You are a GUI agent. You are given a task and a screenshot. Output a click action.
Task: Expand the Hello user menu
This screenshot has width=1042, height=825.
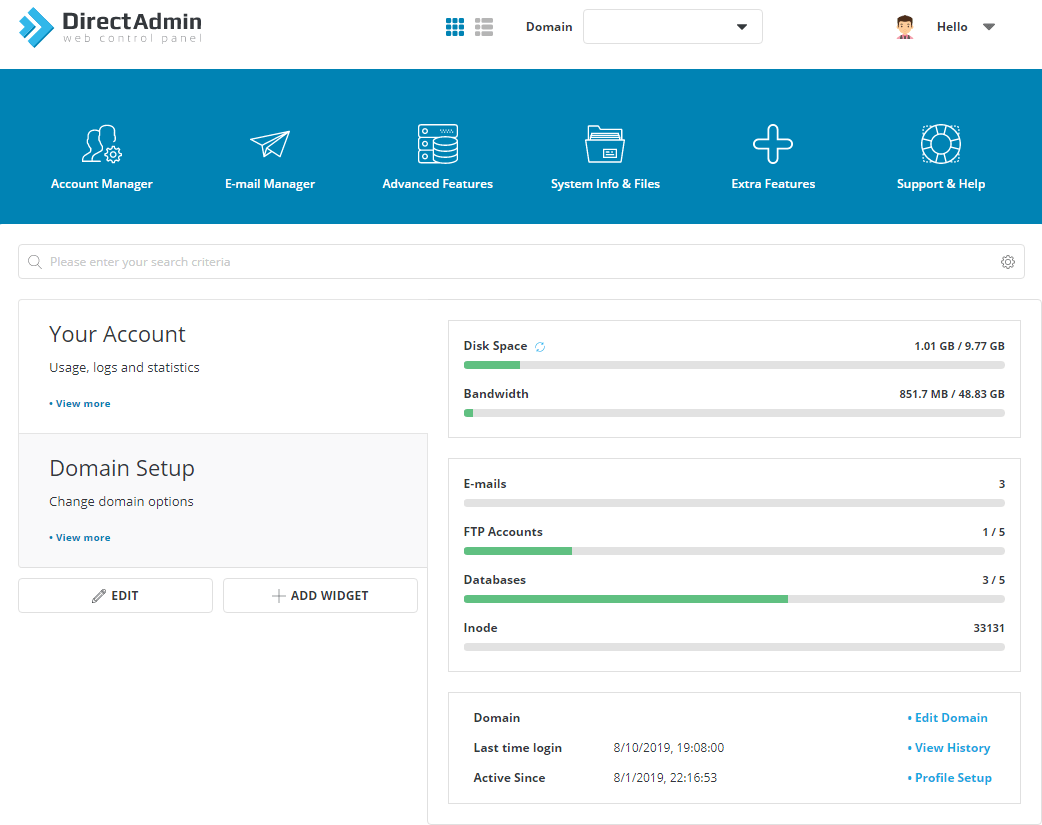(x=964, y=27)
